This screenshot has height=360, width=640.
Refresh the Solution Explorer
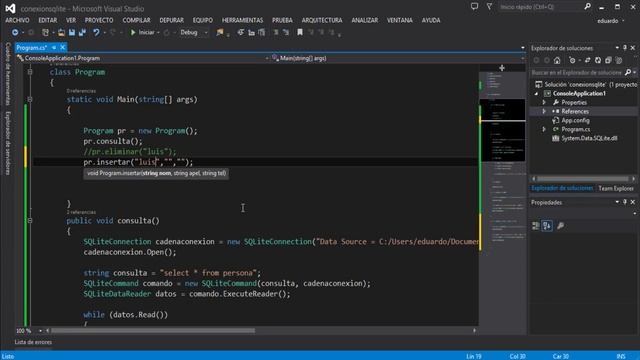coord(598,60)
